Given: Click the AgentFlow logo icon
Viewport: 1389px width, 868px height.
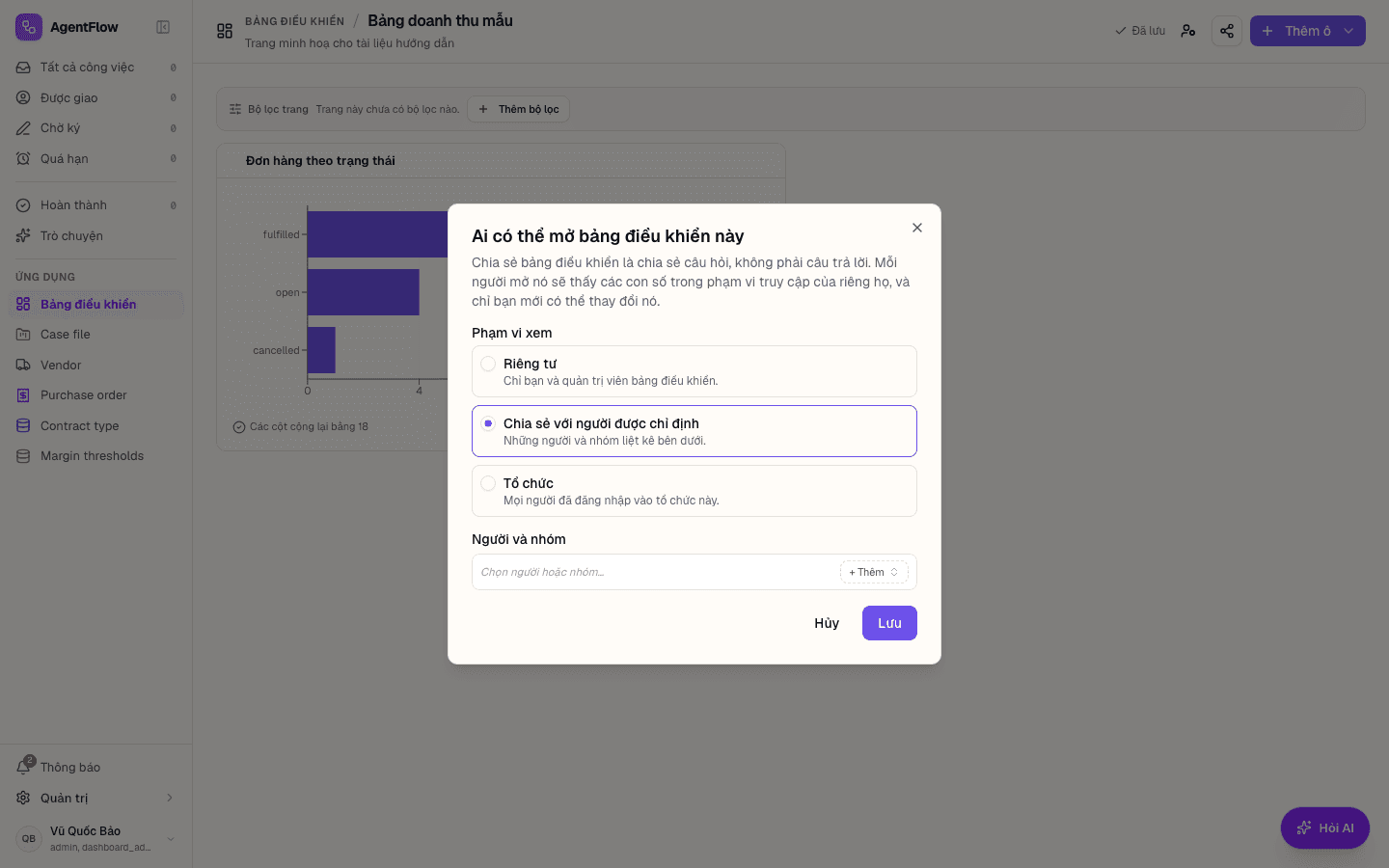Looking at the screenshot, I should click(x=29, y=27).
